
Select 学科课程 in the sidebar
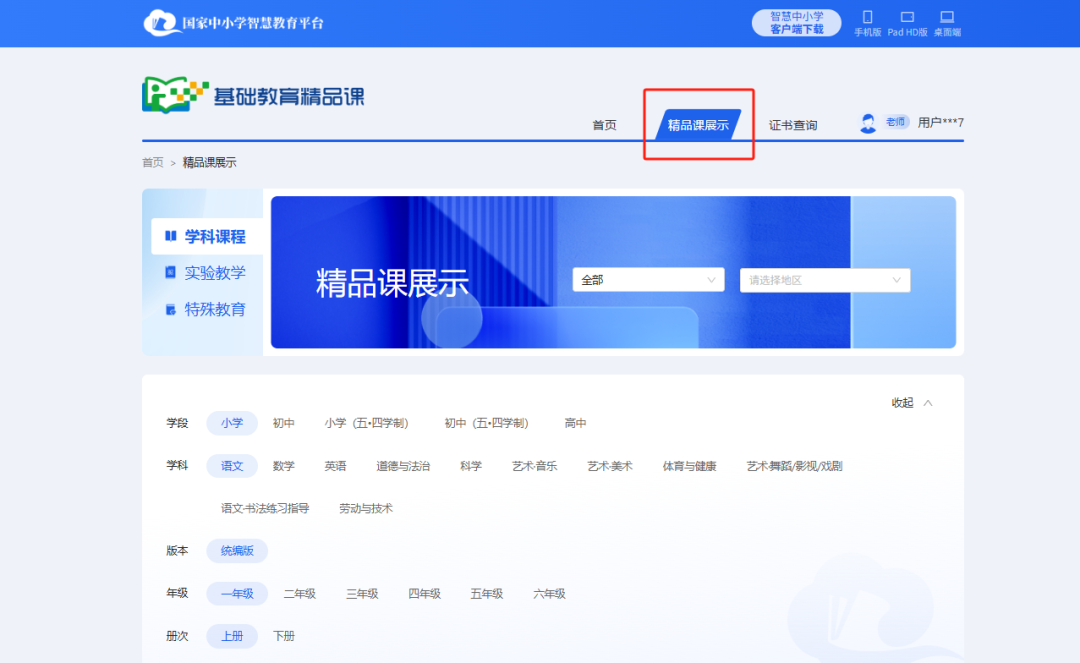point(205,235)
